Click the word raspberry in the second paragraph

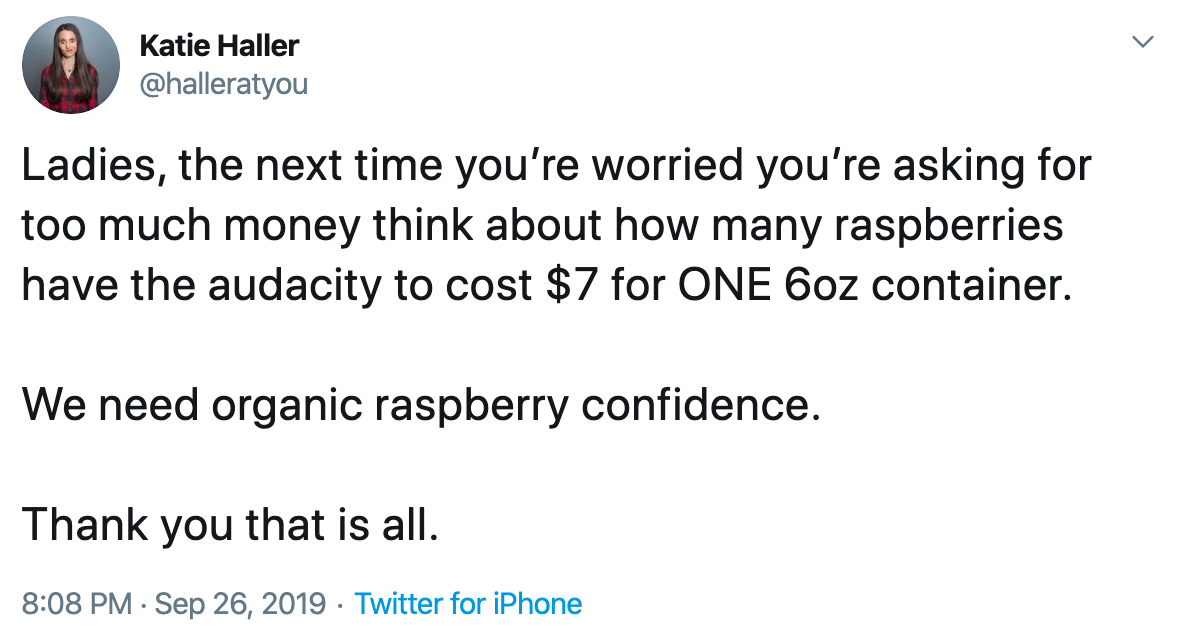click(x=472, y=406)
